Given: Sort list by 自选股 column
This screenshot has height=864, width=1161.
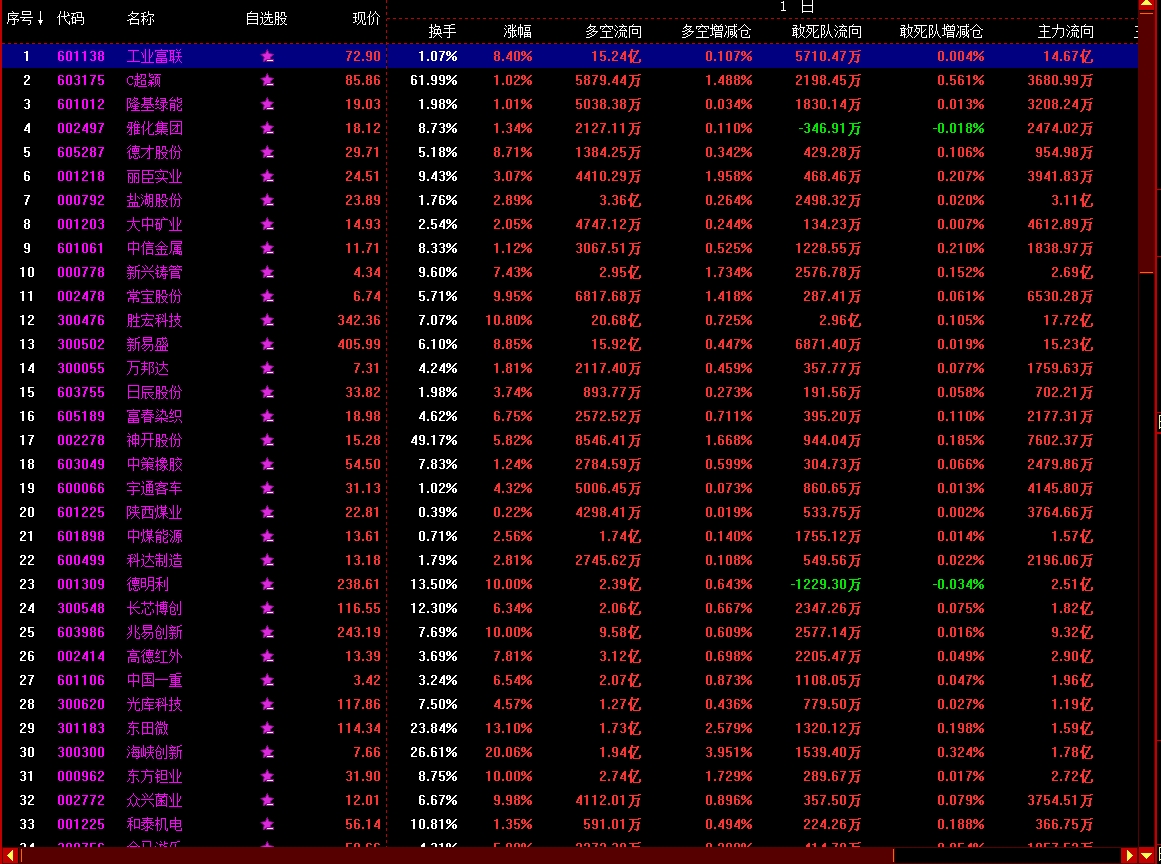Looking at the screenshot, I should (x=267, y=19).
